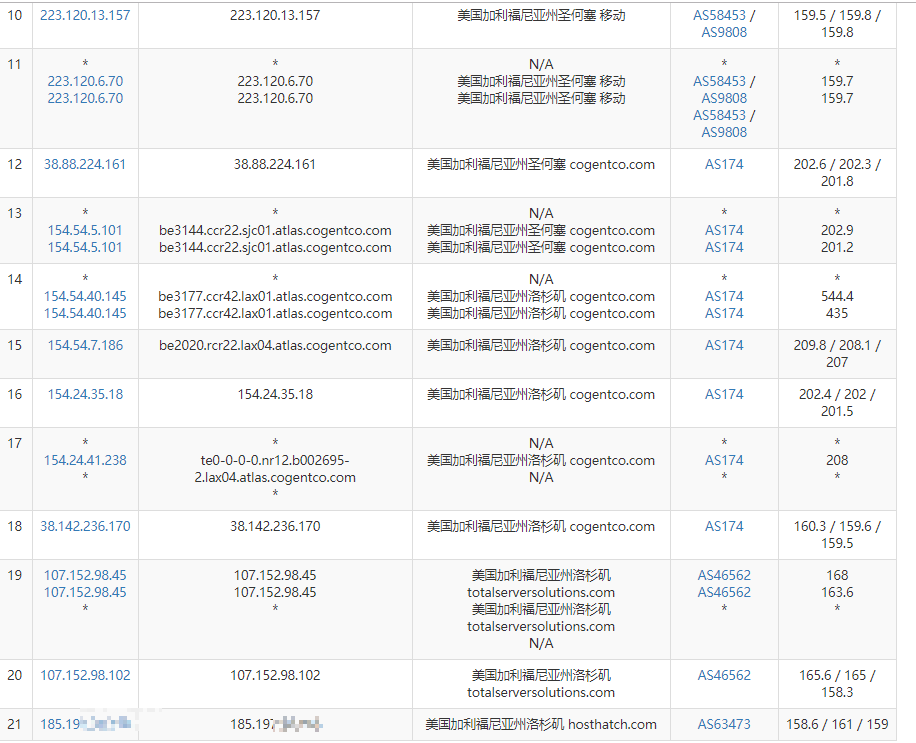Image resolution: width=916 pixels, height=743 pixels.
Task: Click the 154.54.7.186 IP link in hop 15
Action: [85, 345]
